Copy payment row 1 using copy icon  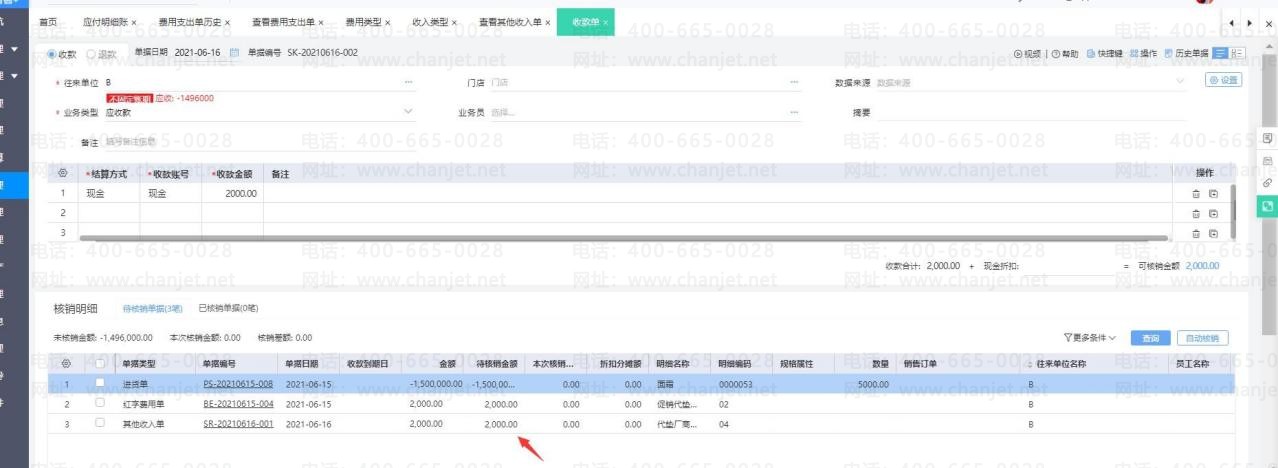tap(1213, 195)
